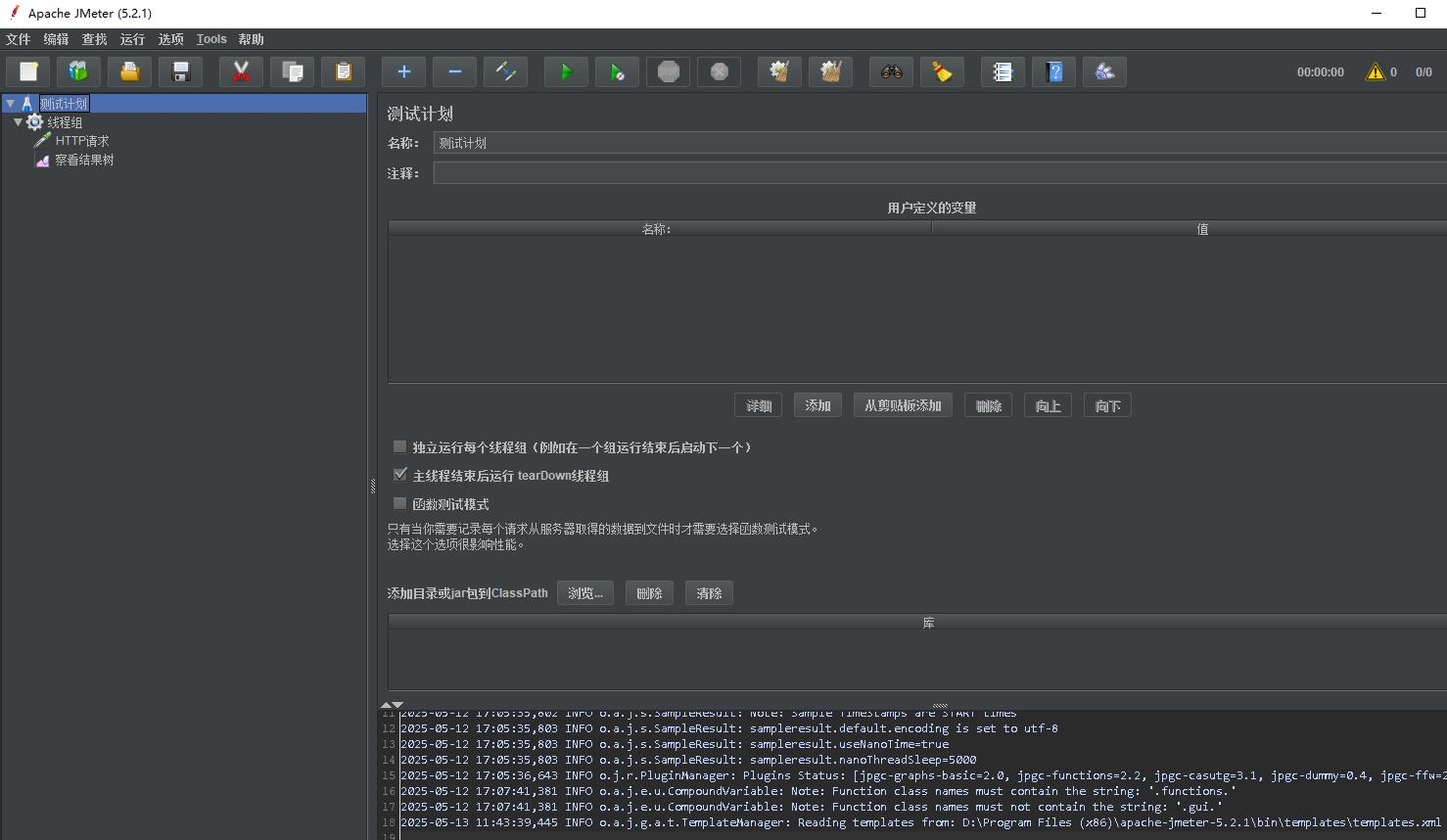Select 线程组 in the tree
This screenshot has width=1447, height=840.
(65, 122)
